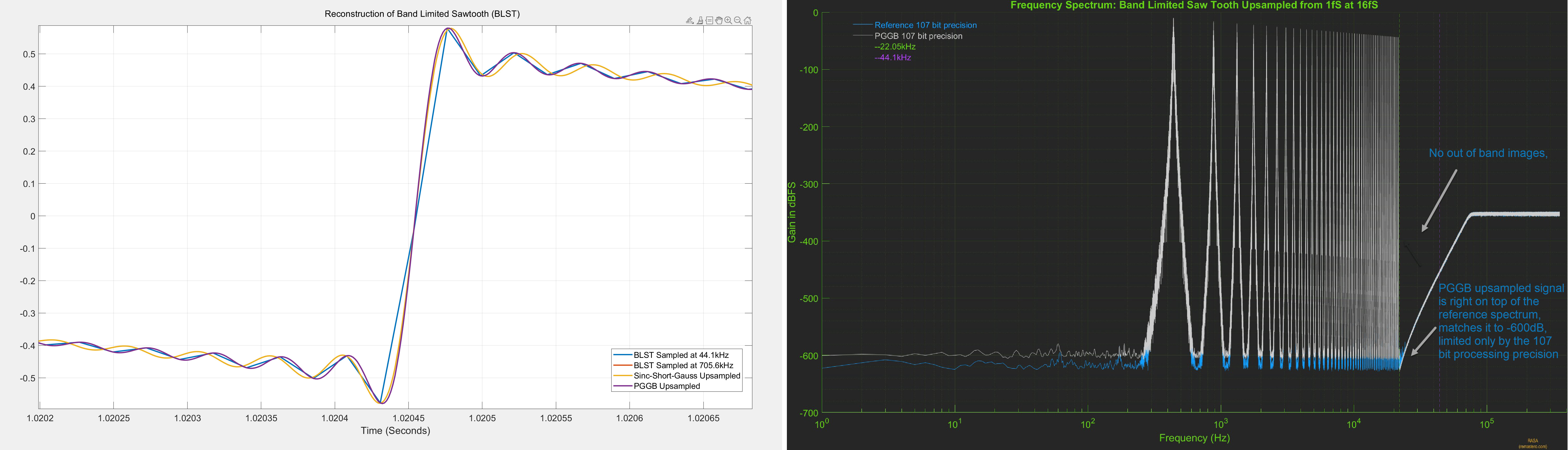Click the left plot y-axis tick '-0.5'

[x=27, y=378]
